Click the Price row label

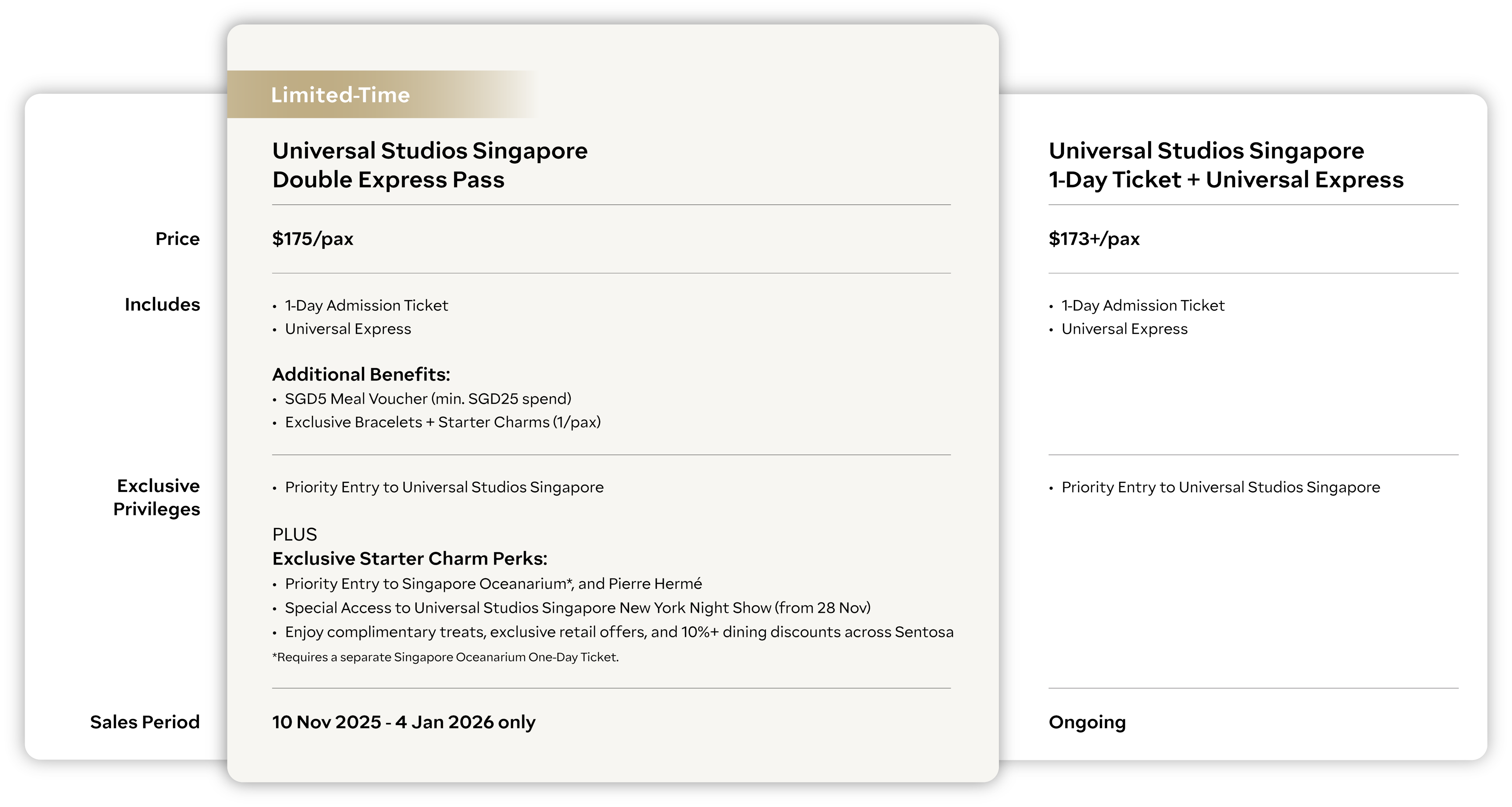(x=177, y=239)
